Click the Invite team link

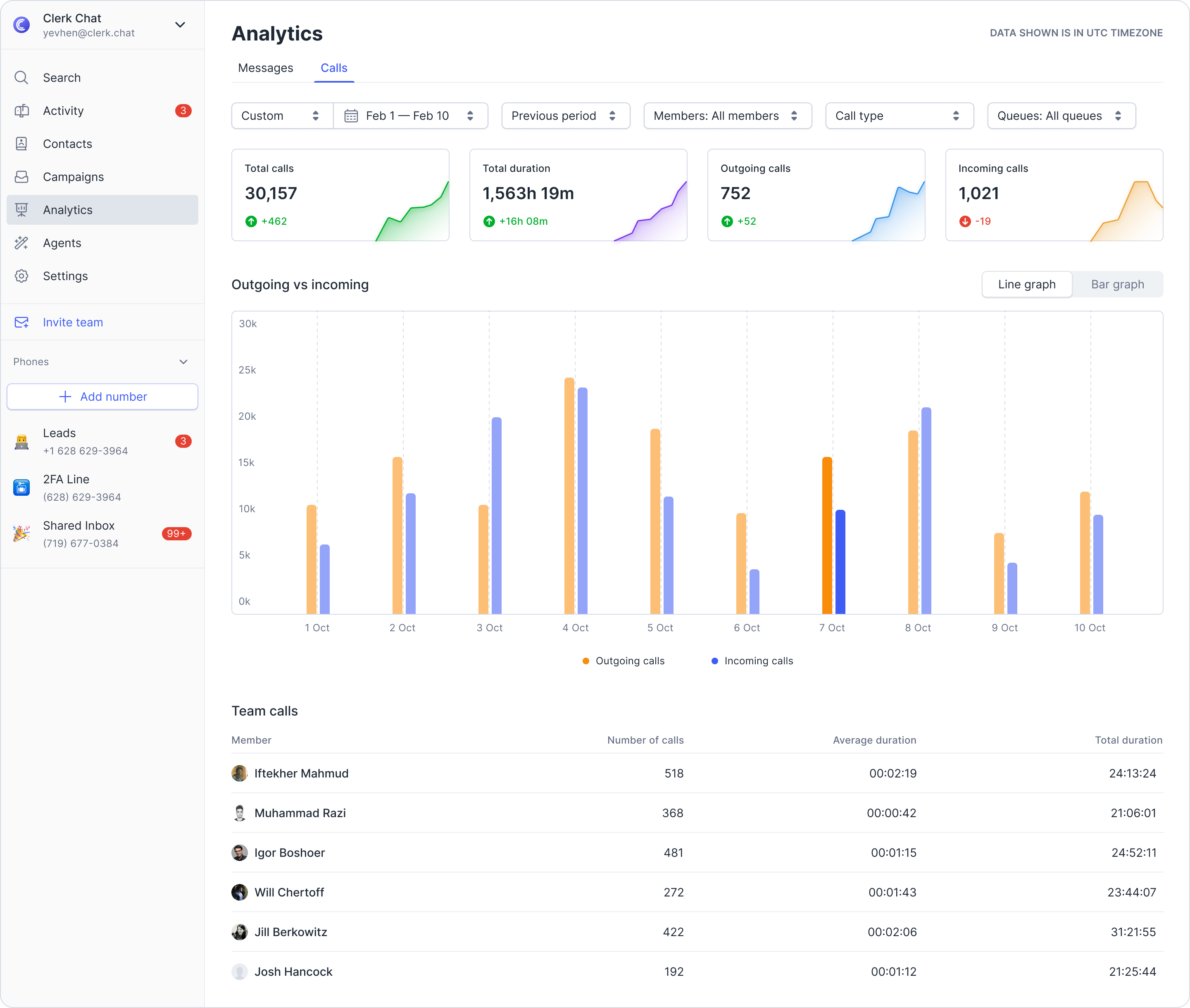pos(73,322)
